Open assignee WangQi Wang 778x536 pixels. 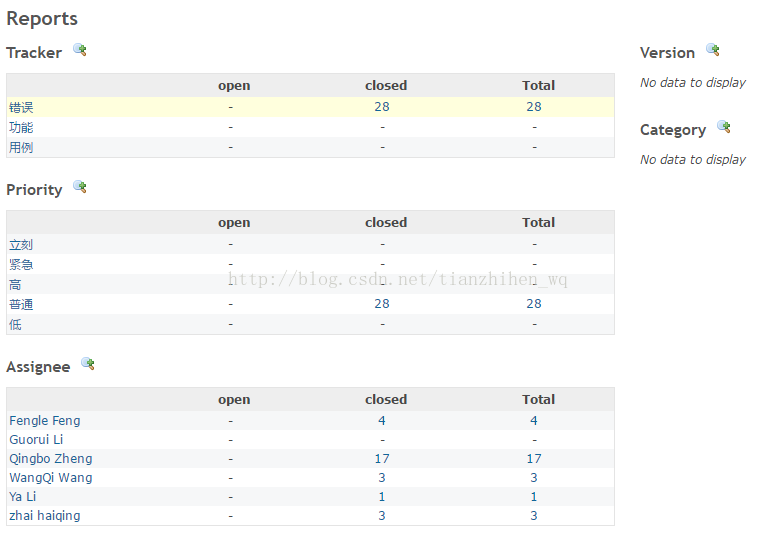51,477
